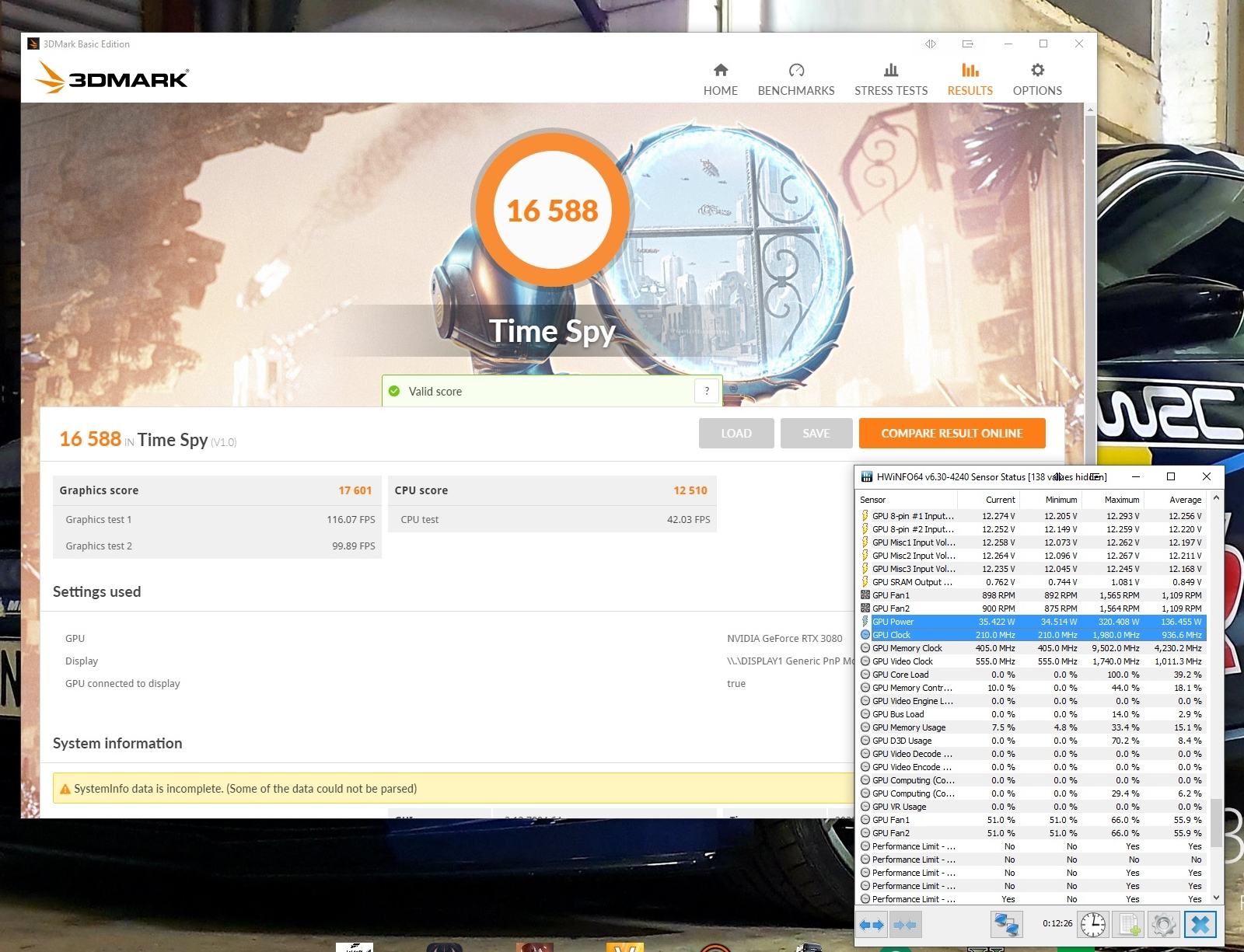Click the HWiNFO64 app icon in title bar
This screenshot has height=952, width=1244.
867,476
